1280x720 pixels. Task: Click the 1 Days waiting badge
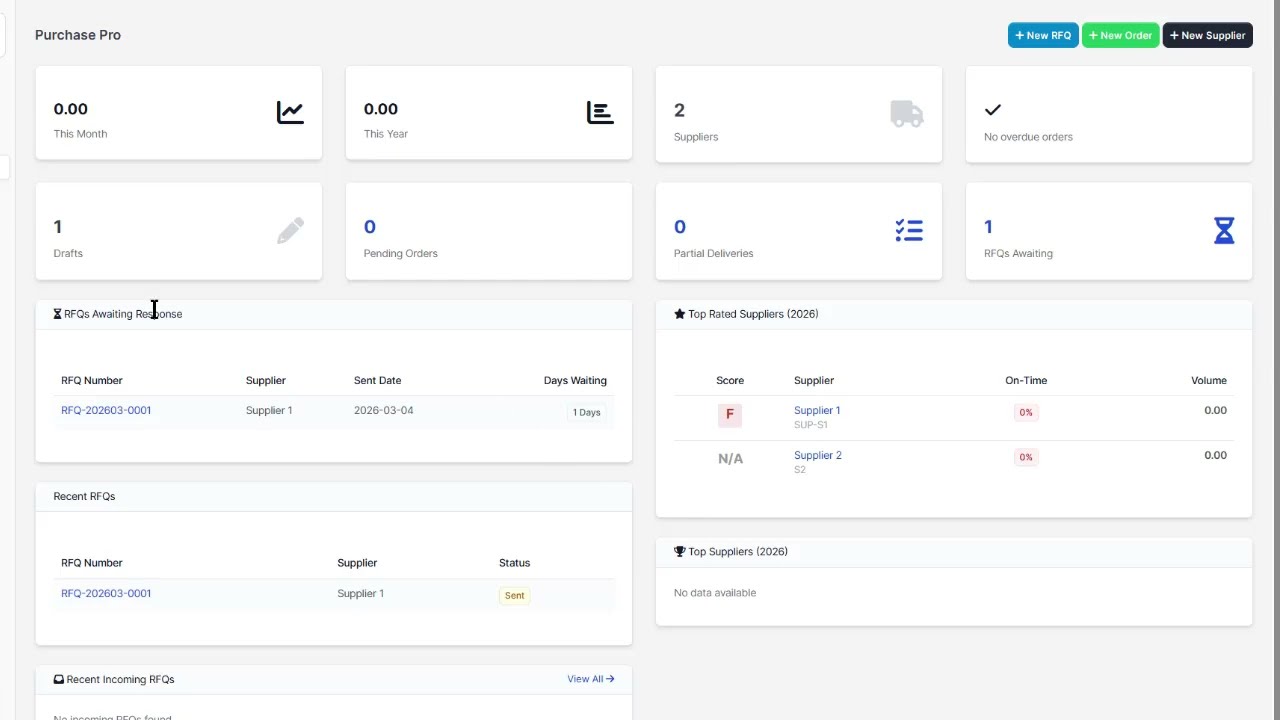586,412
